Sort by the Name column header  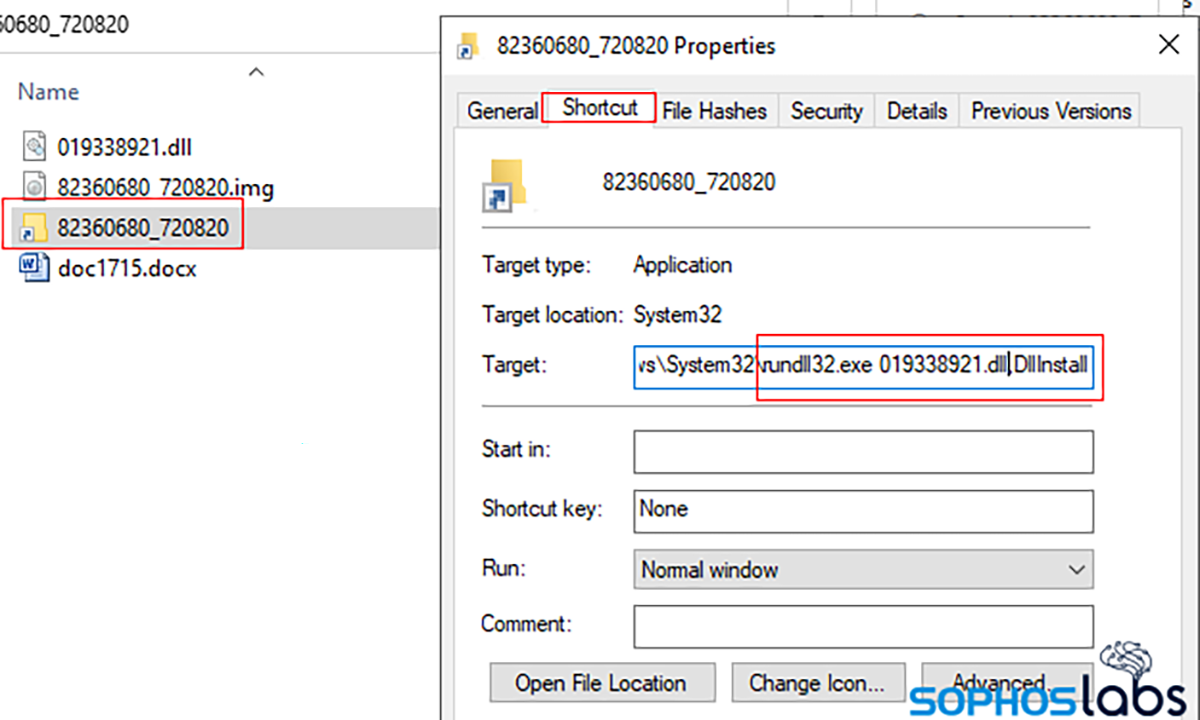48,91
